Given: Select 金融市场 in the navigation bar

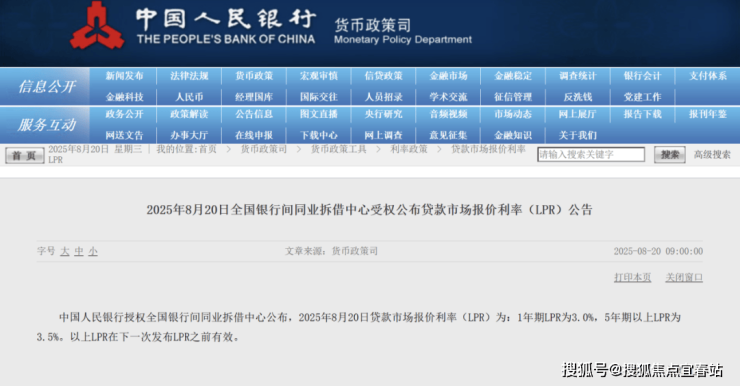Looking at the screenshot, I should [x=448, y=76].
